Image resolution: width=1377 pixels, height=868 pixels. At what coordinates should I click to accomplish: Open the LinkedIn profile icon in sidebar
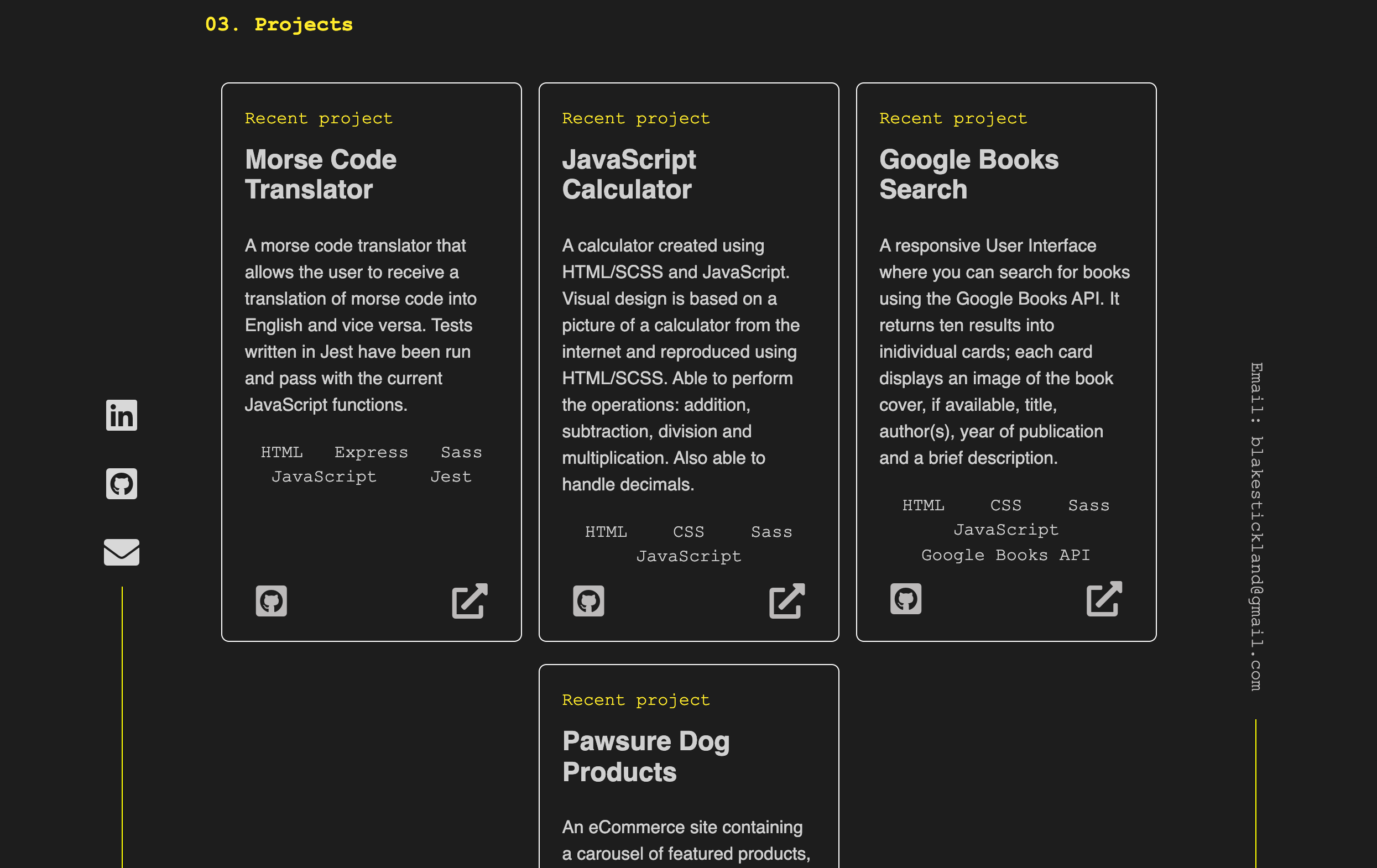click(121, 415)
